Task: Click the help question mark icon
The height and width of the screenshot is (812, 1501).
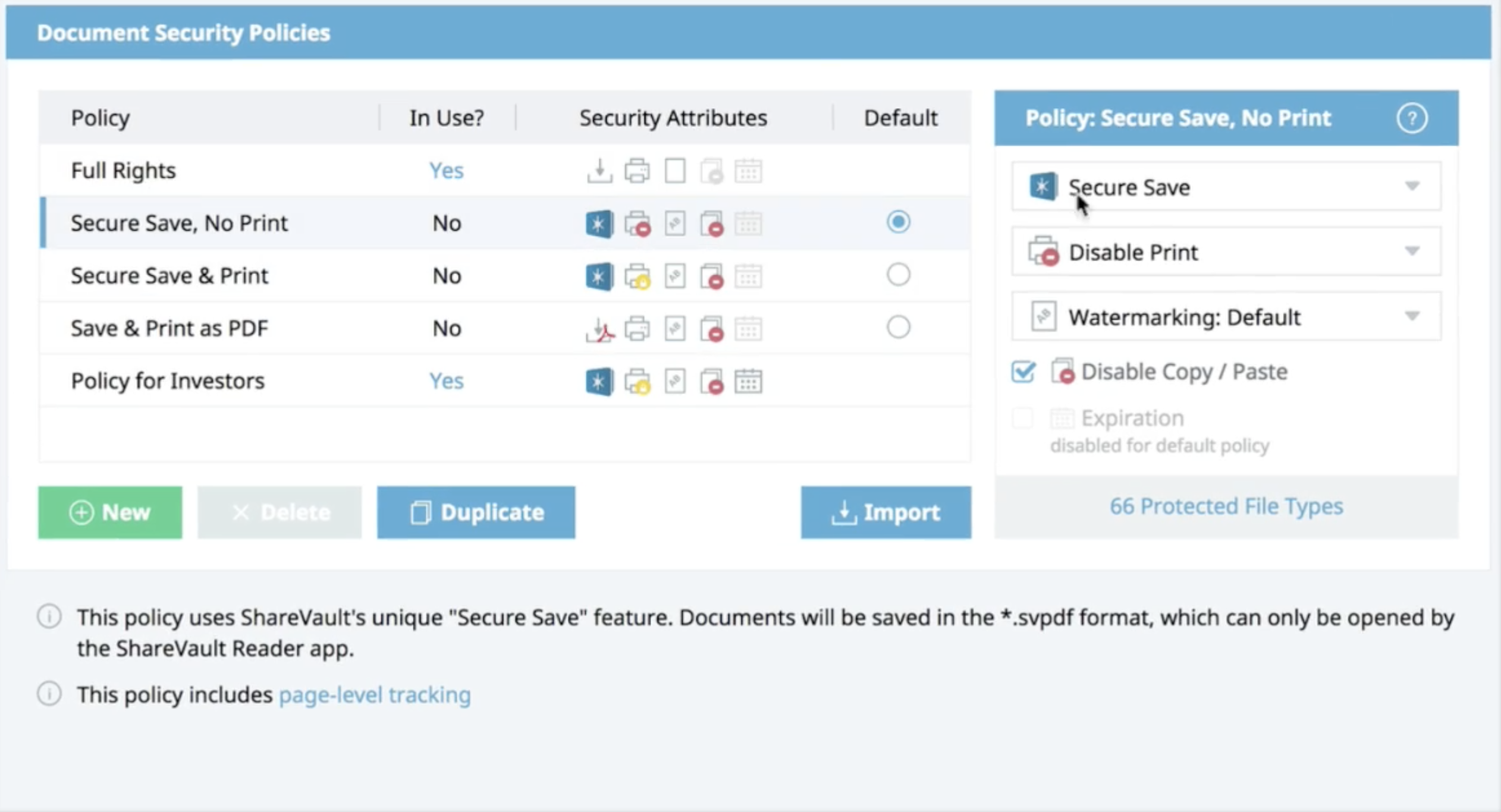Action: tap(1412, 118)
